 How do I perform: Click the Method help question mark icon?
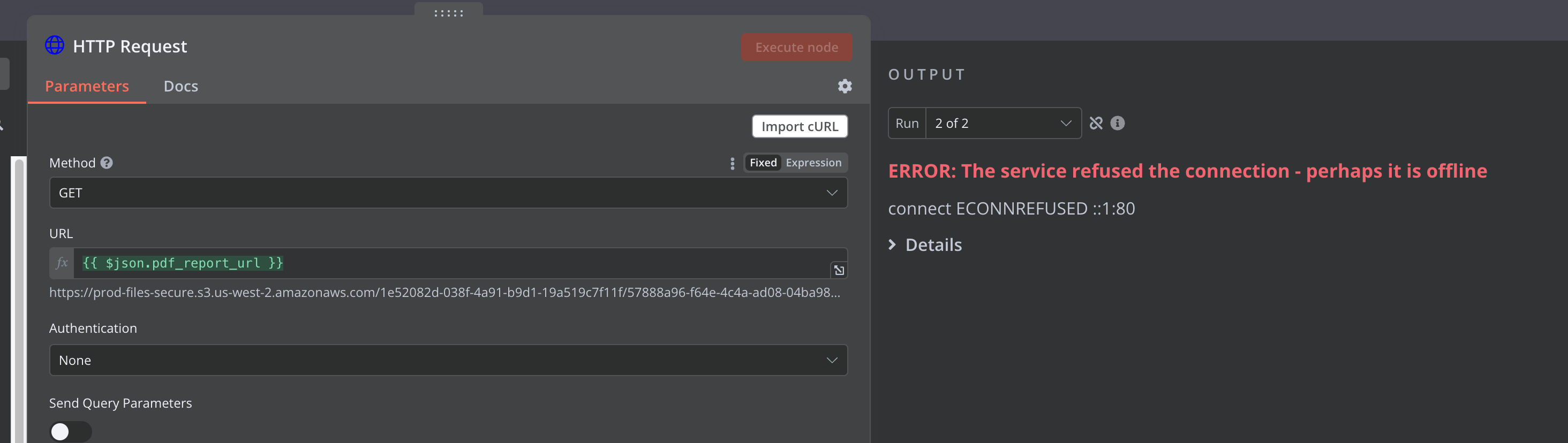107,163
